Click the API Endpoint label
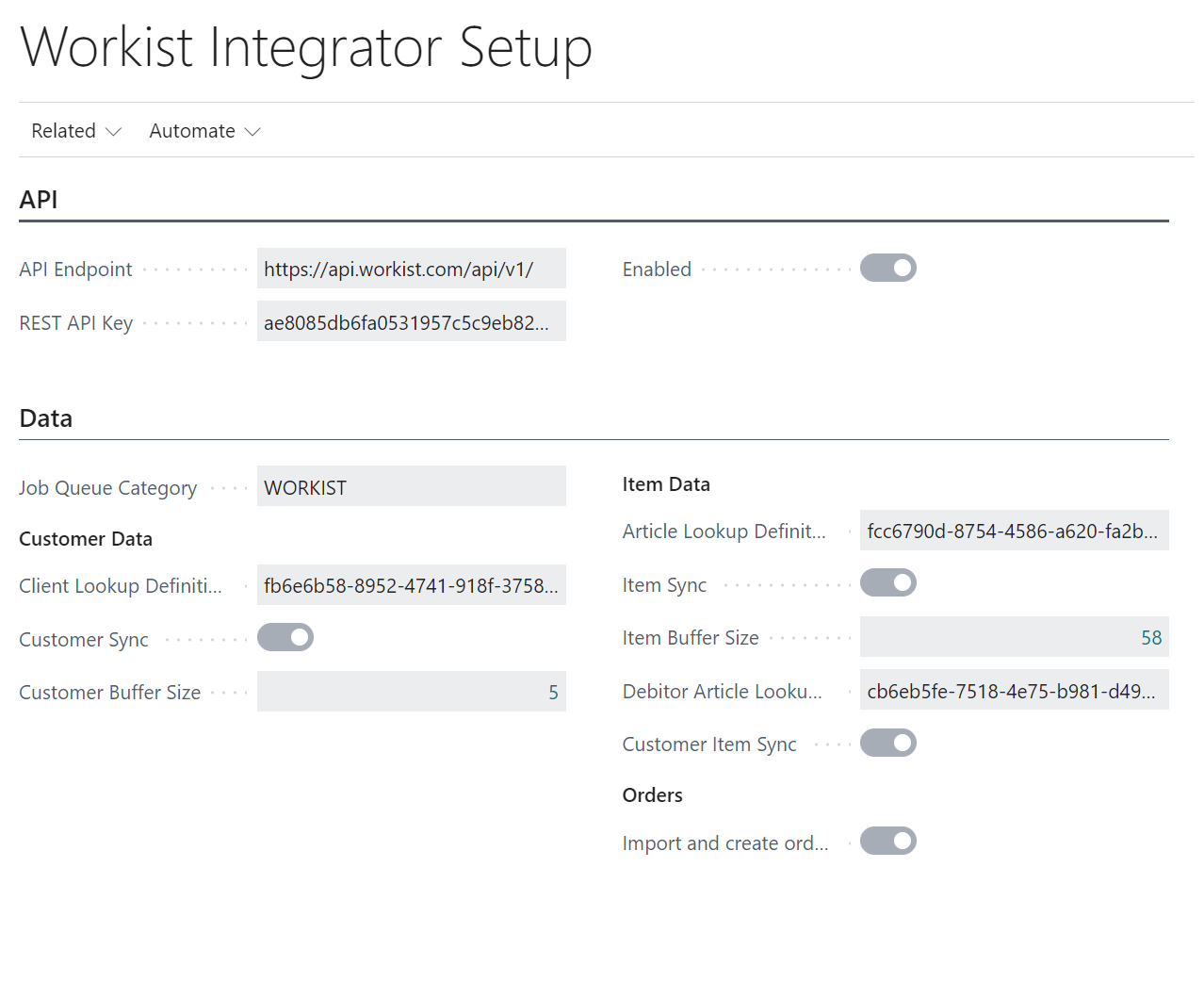Screen dimensions: 1204x998 coord(75,270)
